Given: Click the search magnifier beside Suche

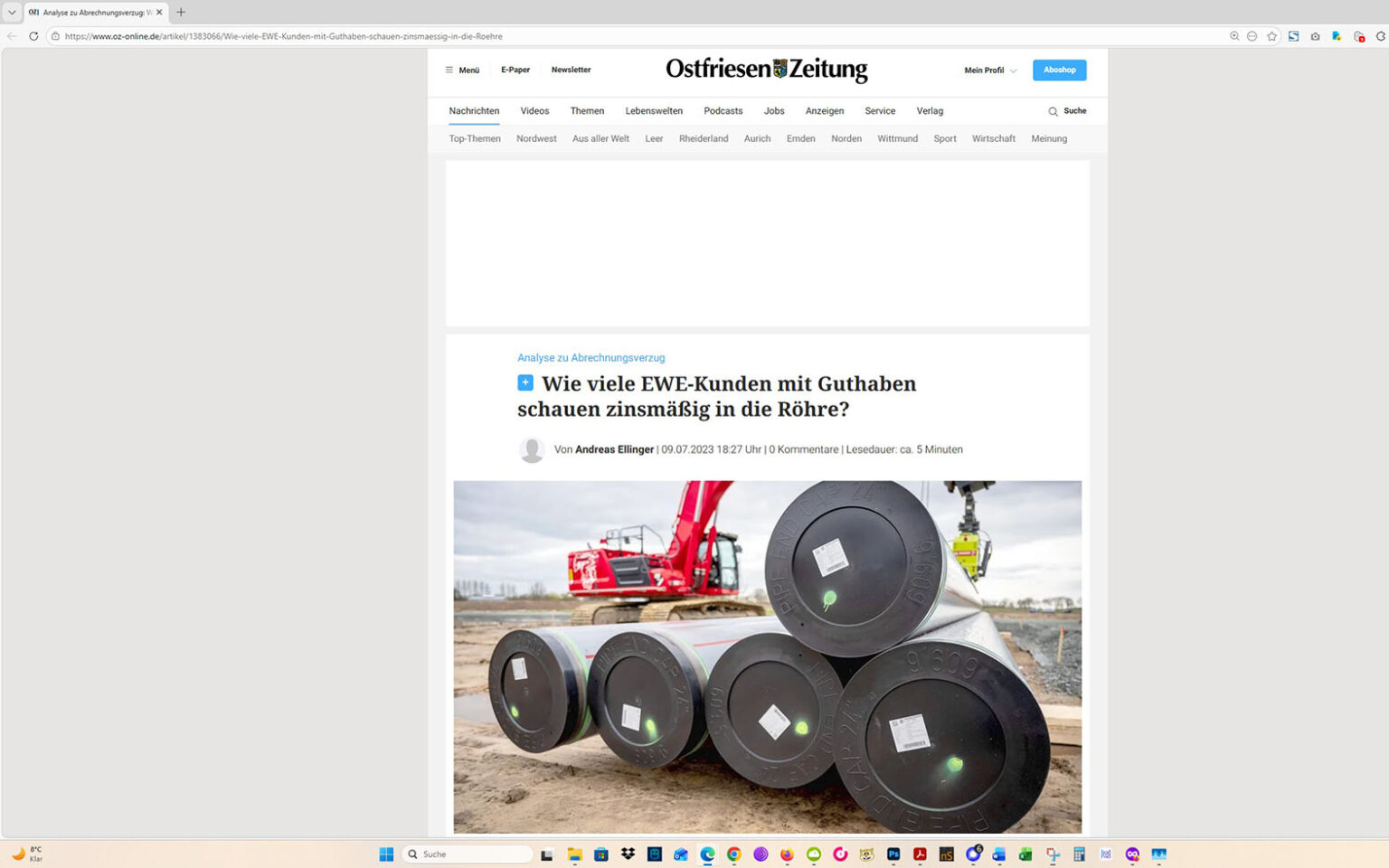Looking at the screenshot, I should pyautogui.click(x=1052, y=110).
